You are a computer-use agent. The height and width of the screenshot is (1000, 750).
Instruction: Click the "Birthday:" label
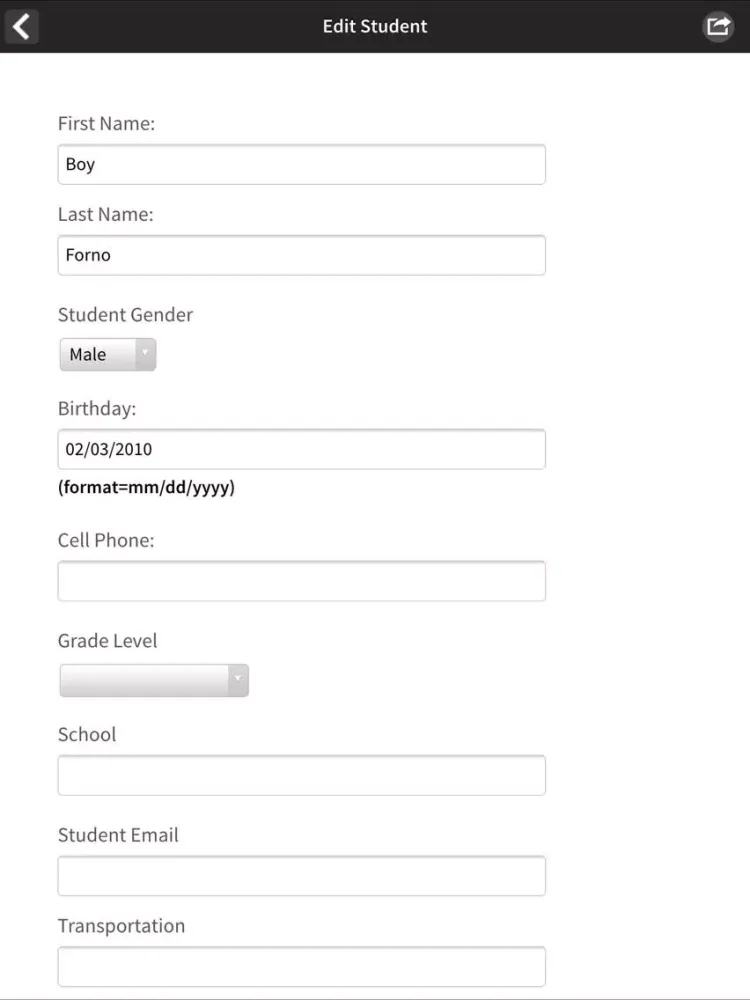97,409
